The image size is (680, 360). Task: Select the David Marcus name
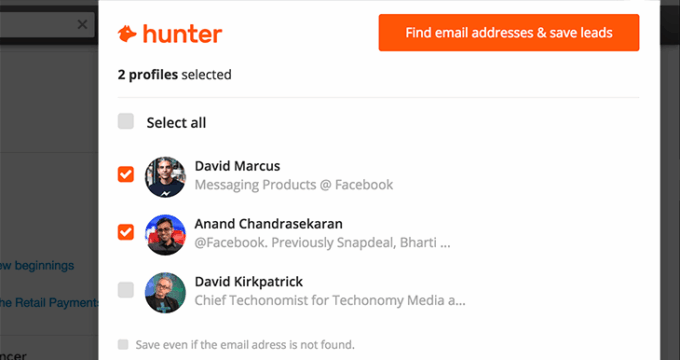pyautogui.click(x=237, y=166)
